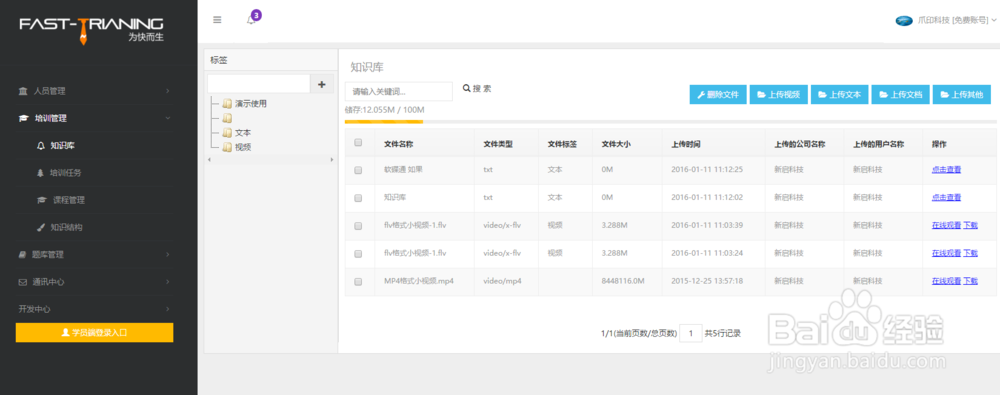1000x395 pixels.
Task: Click the tree icon beside 培训任务
Action: click(x=41, y=173)
